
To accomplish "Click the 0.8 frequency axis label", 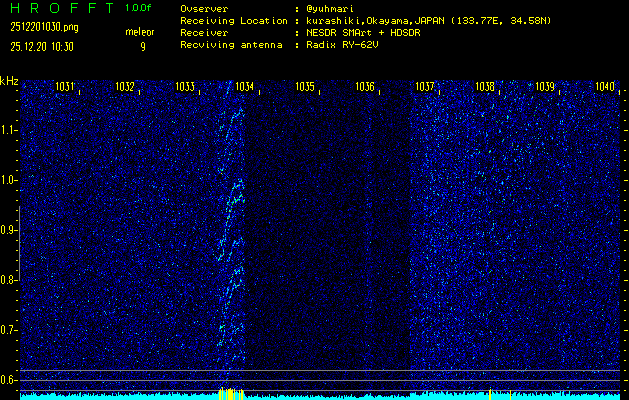I will [7, 280].
